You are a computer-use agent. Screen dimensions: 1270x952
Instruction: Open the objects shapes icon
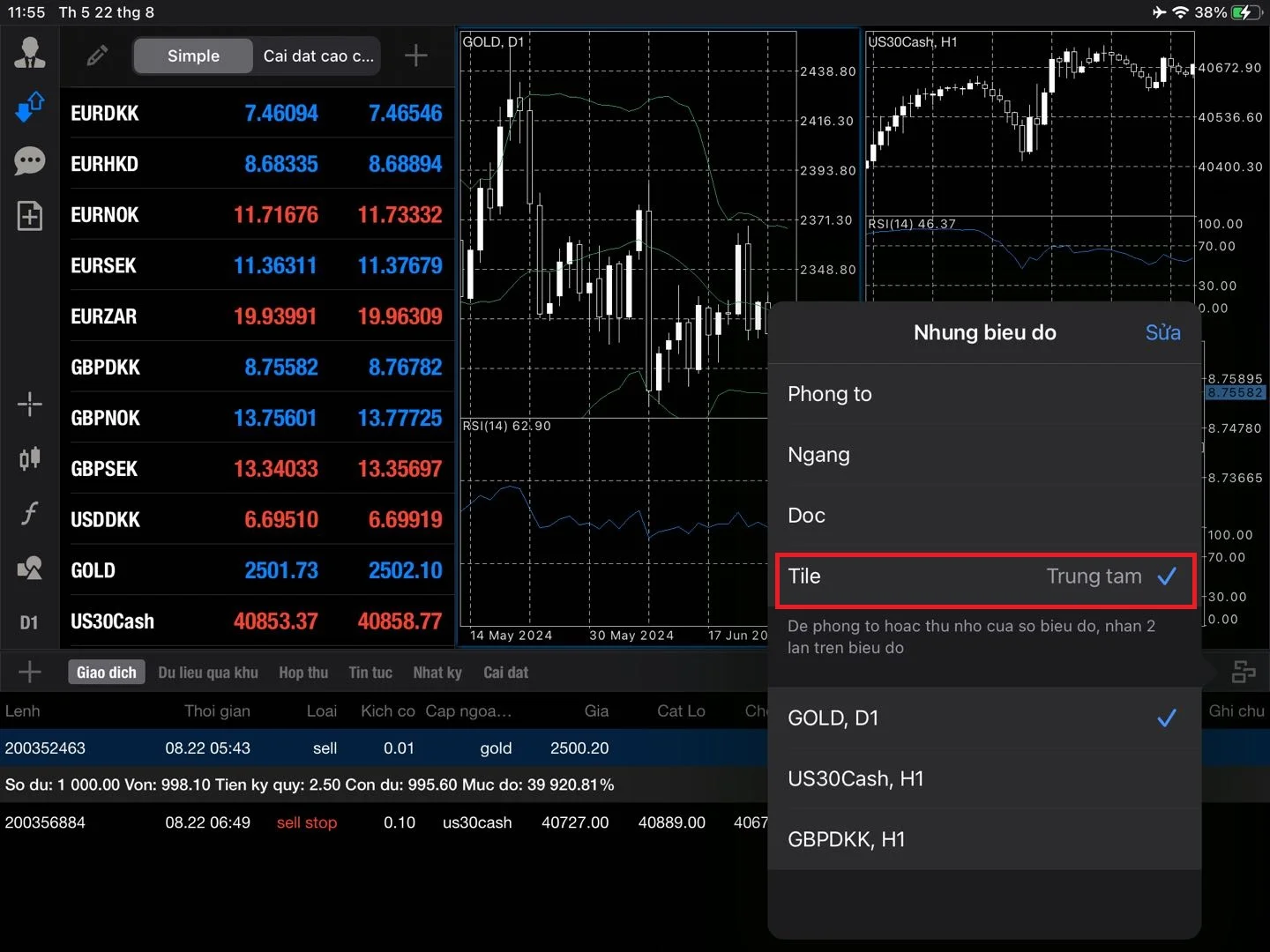pyautogui.click(x=30, y=568)
